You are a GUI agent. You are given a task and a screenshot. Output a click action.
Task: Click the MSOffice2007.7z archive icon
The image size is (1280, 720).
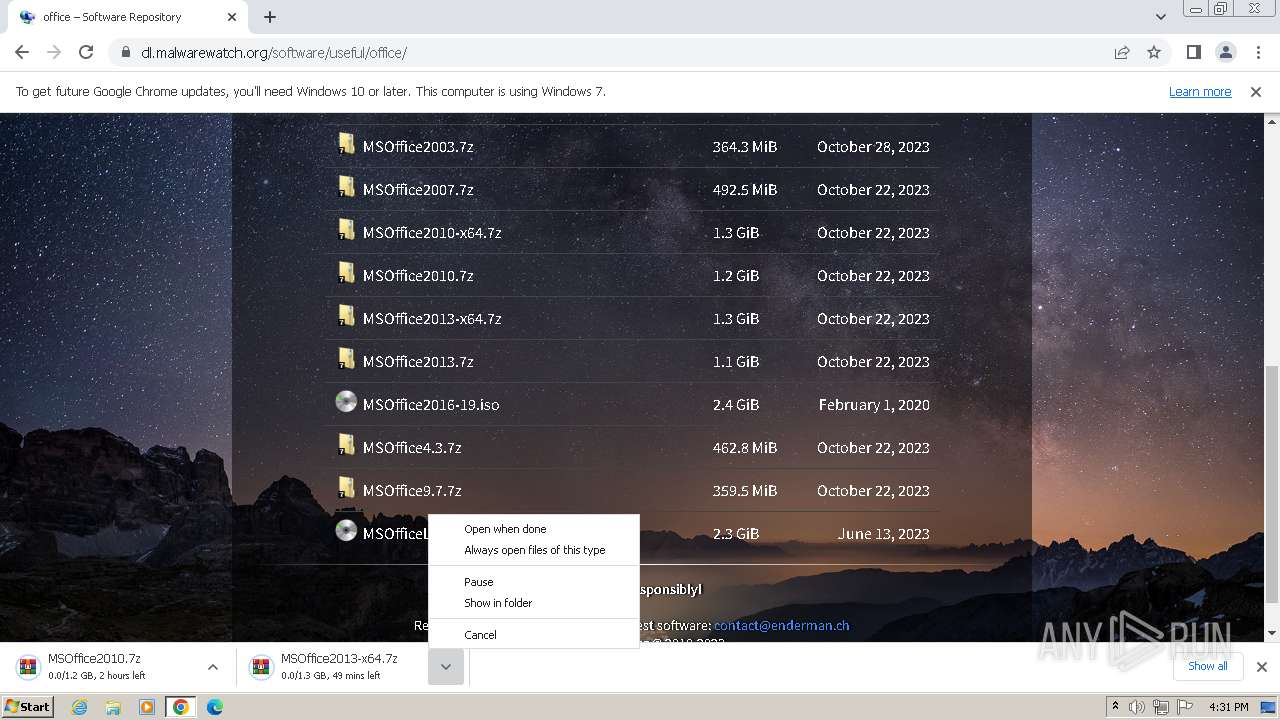click(346, 188)
